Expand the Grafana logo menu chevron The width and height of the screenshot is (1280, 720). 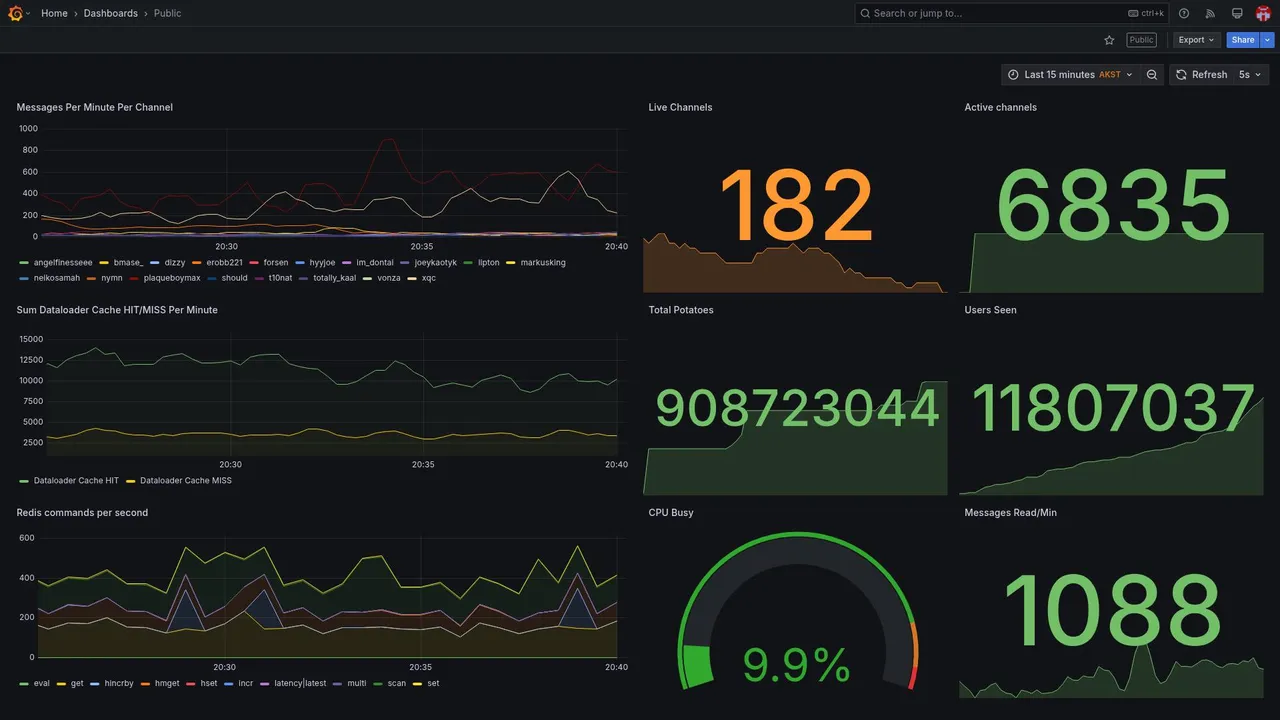[x=28, y=13]
